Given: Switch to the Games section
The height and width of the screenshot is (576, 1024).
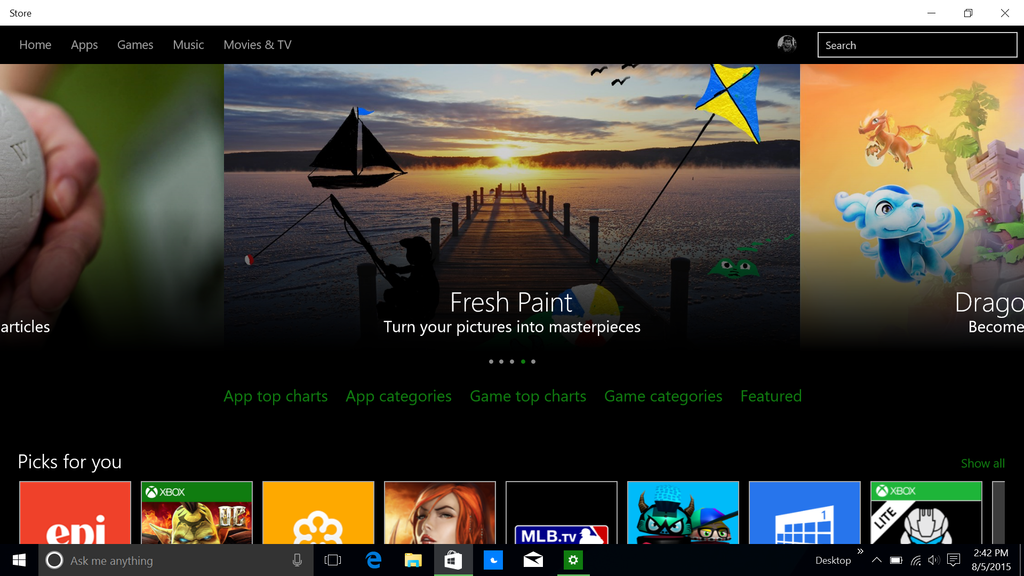Looking at the screenshot, I should pyautogui.click(x=135, y=44).
